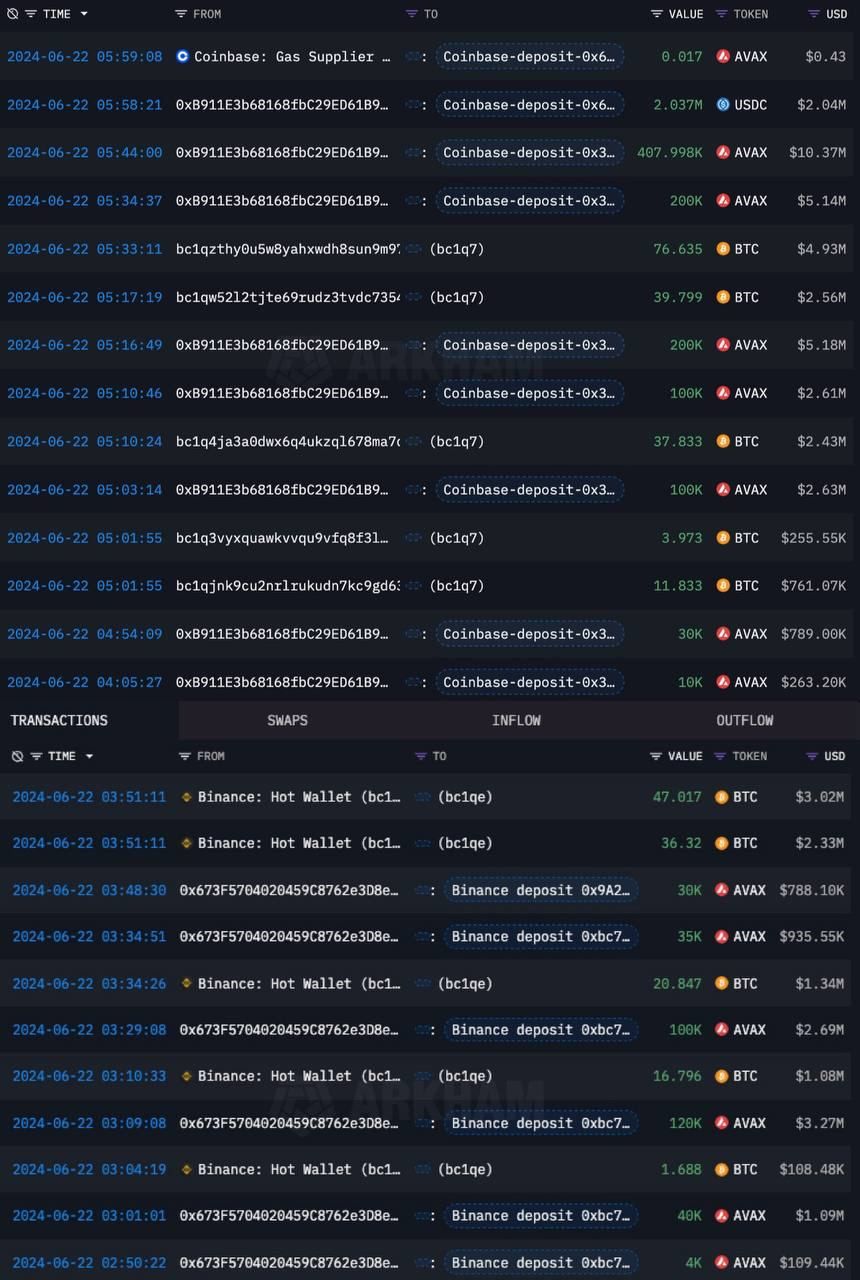Screen dimensions: 860x1280
Task: Open the Coinbase-deposit label in 05:59:08 row
Action: click(529, 56)
